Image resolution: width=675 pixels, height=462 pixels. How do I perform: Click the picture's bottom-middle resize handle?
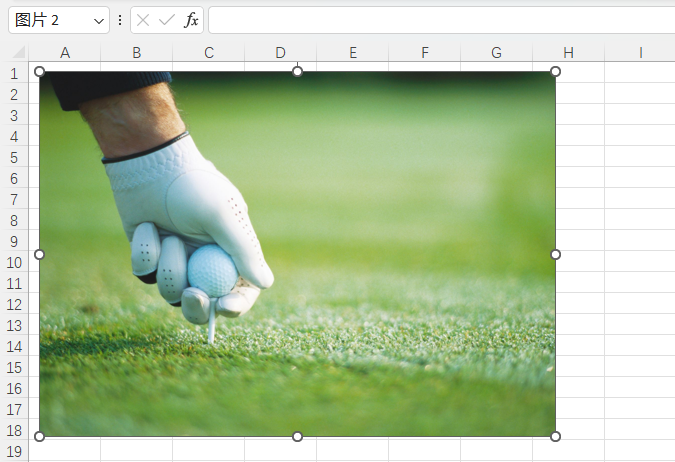tap(297, 437)
